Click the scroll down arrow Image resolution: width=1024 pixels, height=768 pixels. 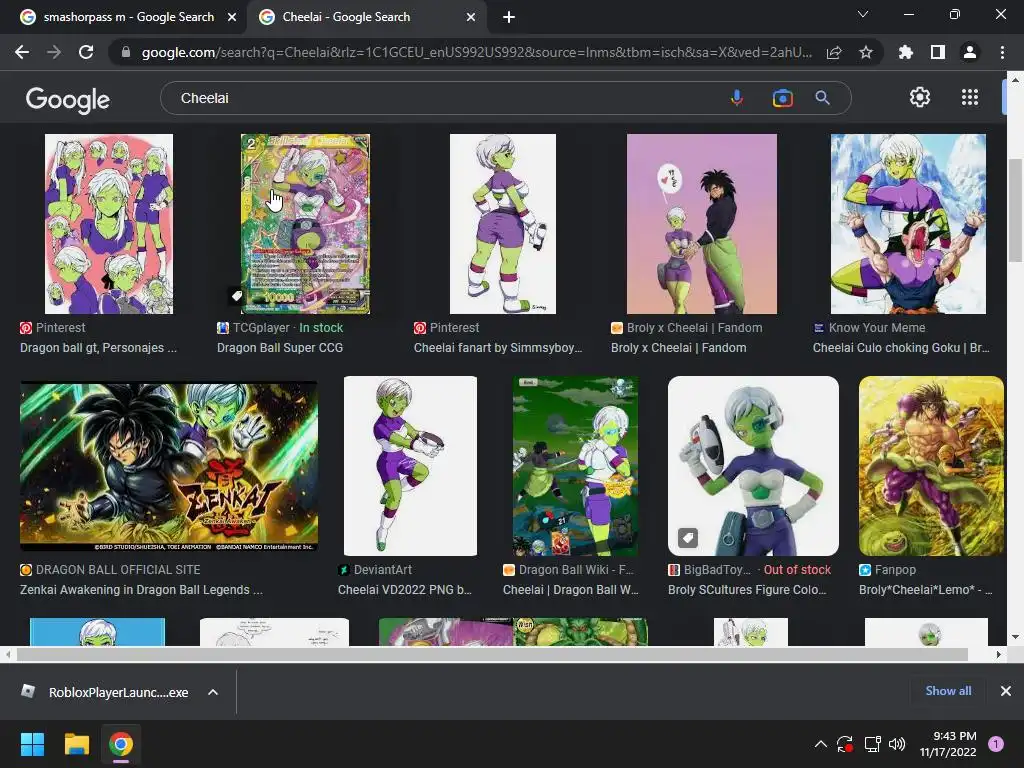click(x=1014, y=637)
